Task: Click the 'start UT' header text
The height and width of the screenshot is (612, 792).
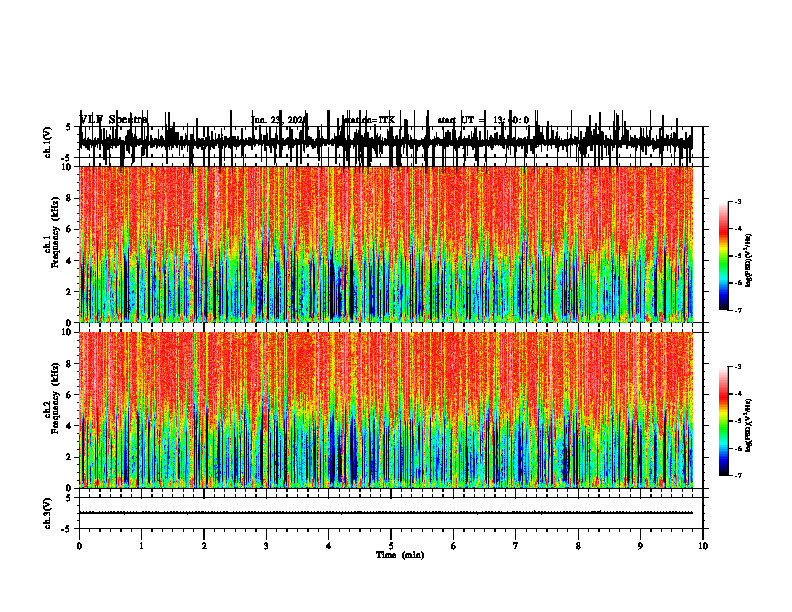Action: point(462,120)
